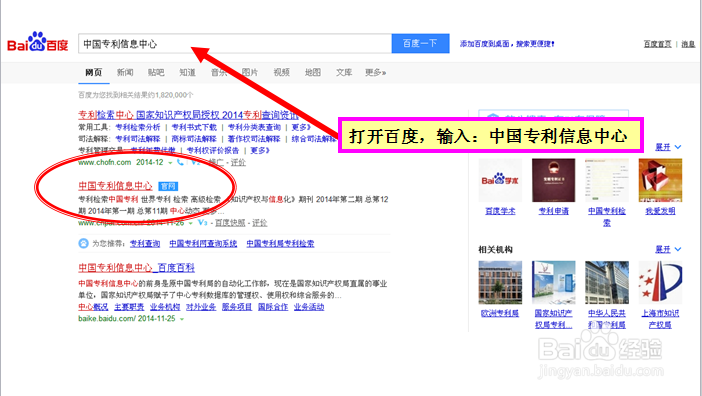Open the 我爱发明 text link
The image size is (702, 396).
coord(660,211)
